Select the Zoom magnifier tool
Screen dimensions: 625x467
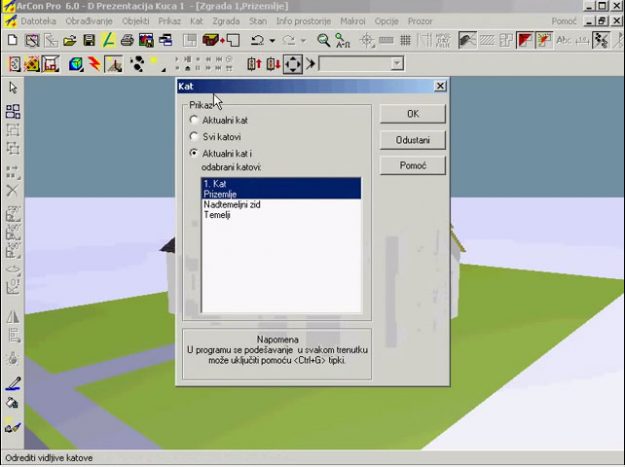coord(324,41)
